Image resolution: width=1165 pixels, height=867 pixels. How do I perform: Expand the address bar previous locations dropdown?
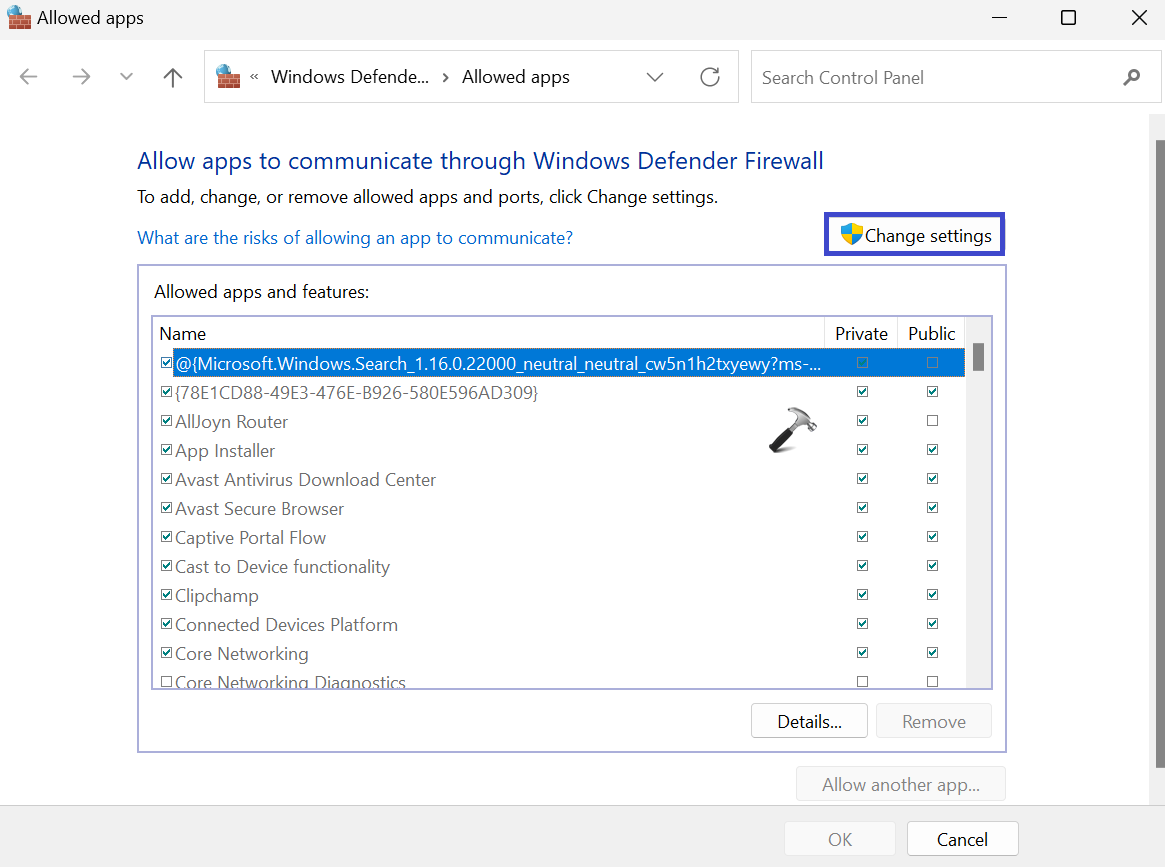tap(655, 77)
